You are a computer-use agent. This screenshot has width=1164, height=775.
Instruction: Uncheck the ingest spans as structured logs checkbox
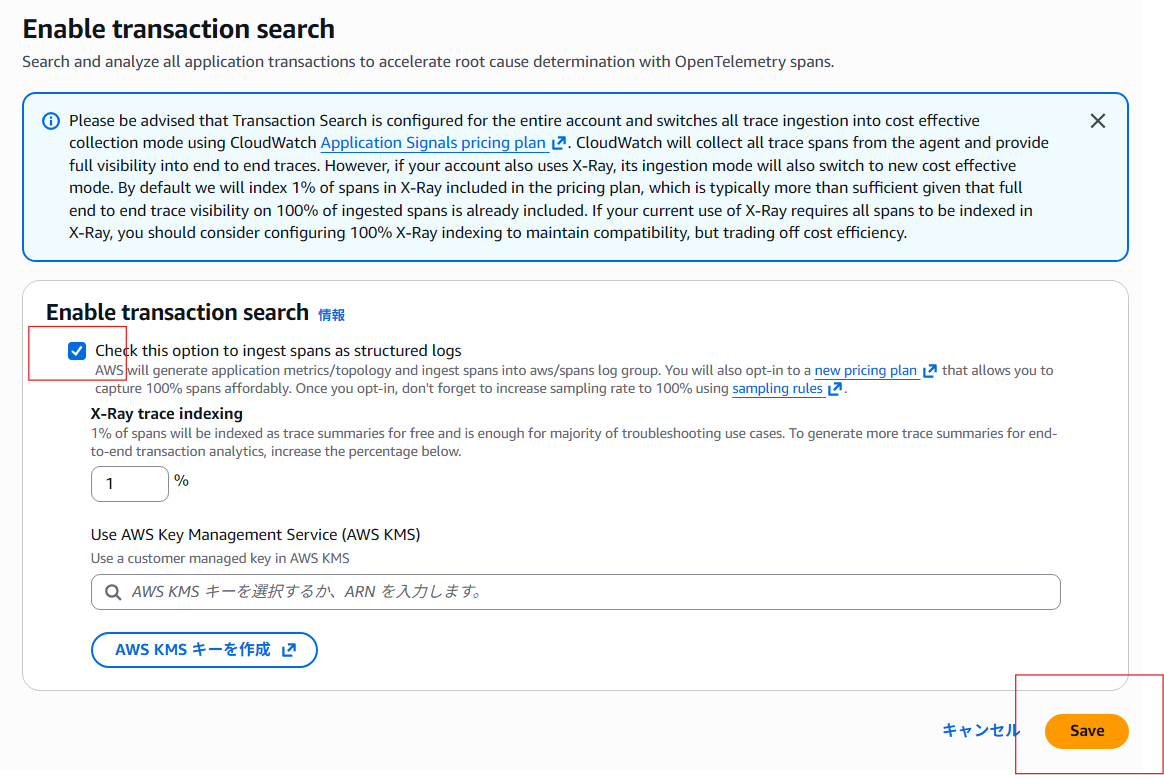click(x=77, y=351)
